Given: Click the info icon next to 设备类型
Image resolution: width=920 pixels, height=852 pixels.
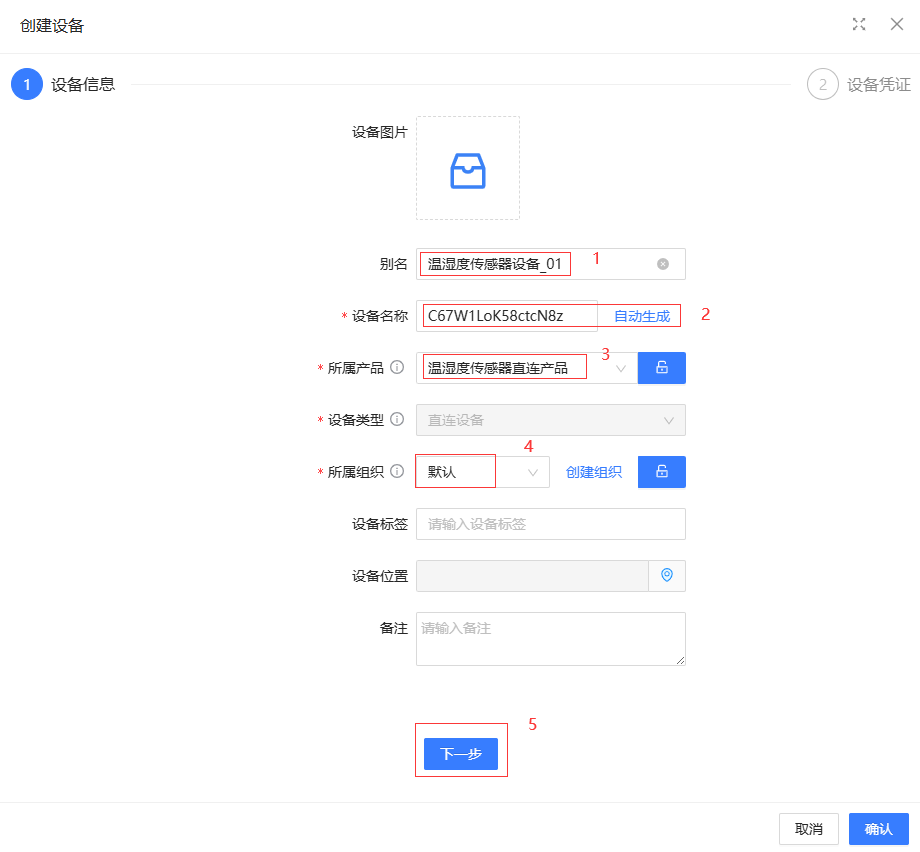Looking at the screenshot, I should (x=397, y=420).
